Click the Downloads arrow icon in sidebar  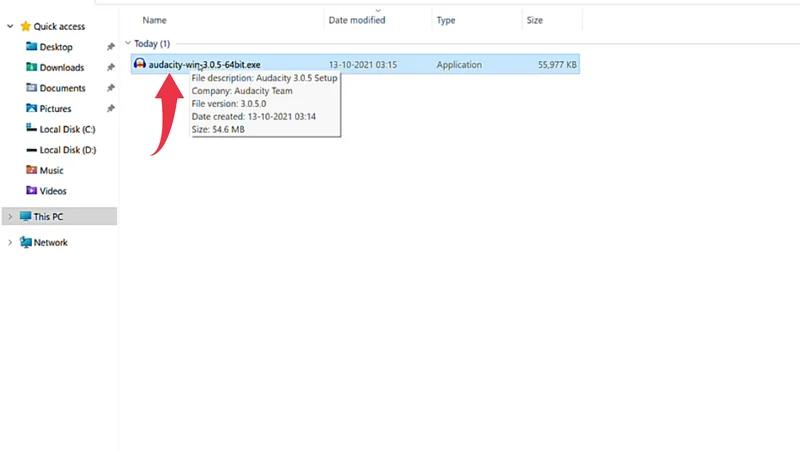31,68
